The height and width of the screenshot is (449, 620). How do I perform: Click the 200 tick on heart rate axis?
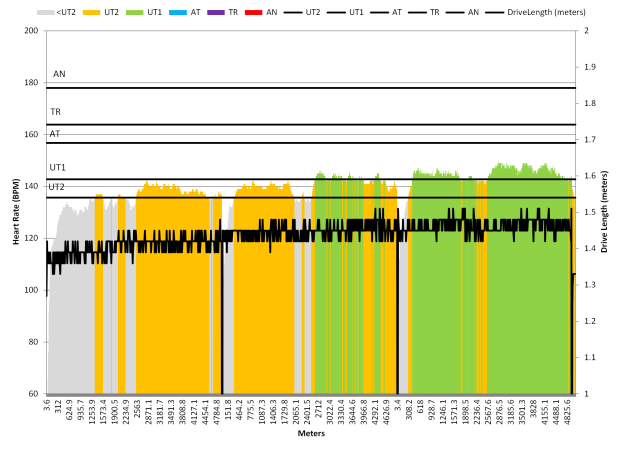(32, 31)
